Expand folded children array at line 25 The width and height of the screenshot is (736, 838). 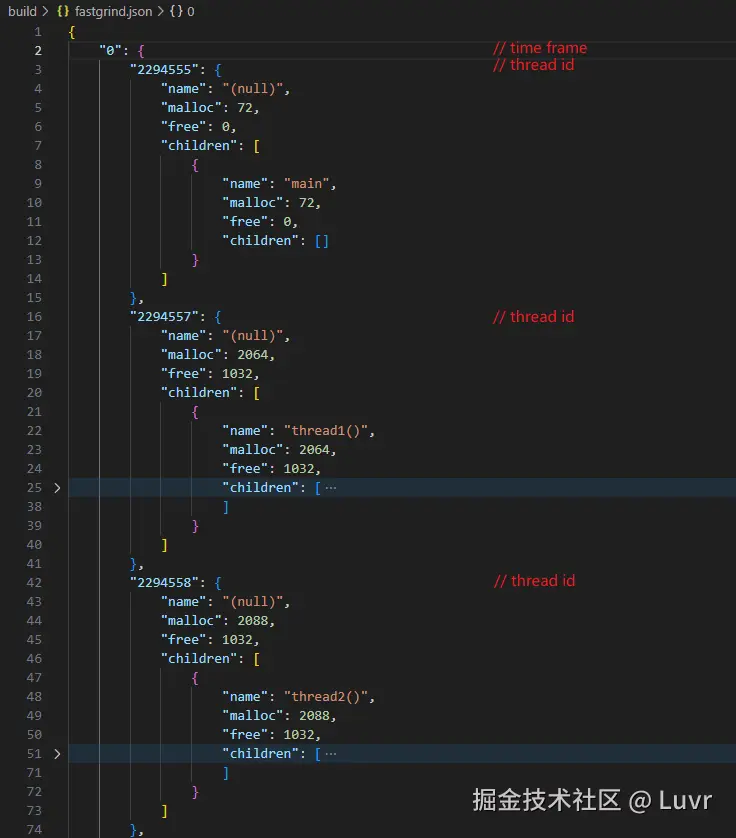57,488
